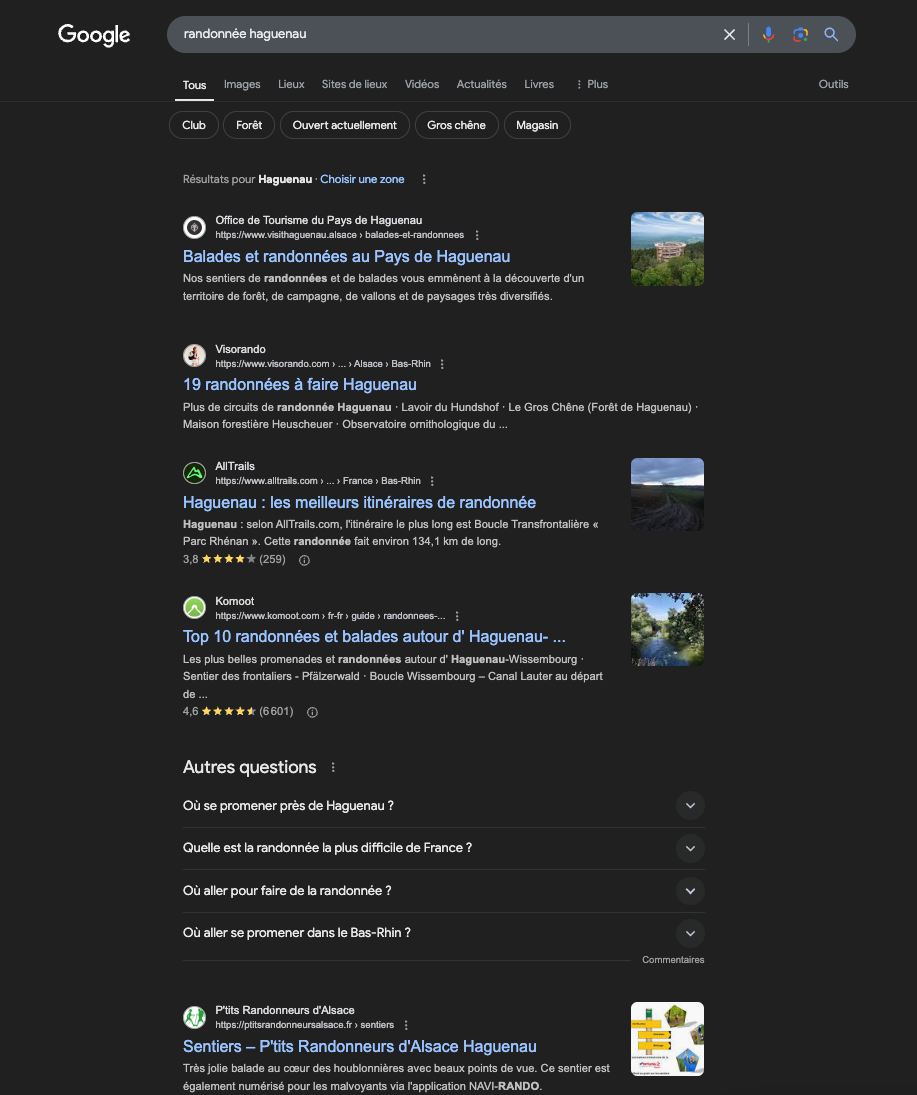Click the Choisir une zone link
This screenshot has height=1095, width=917.
pos(362,179)
